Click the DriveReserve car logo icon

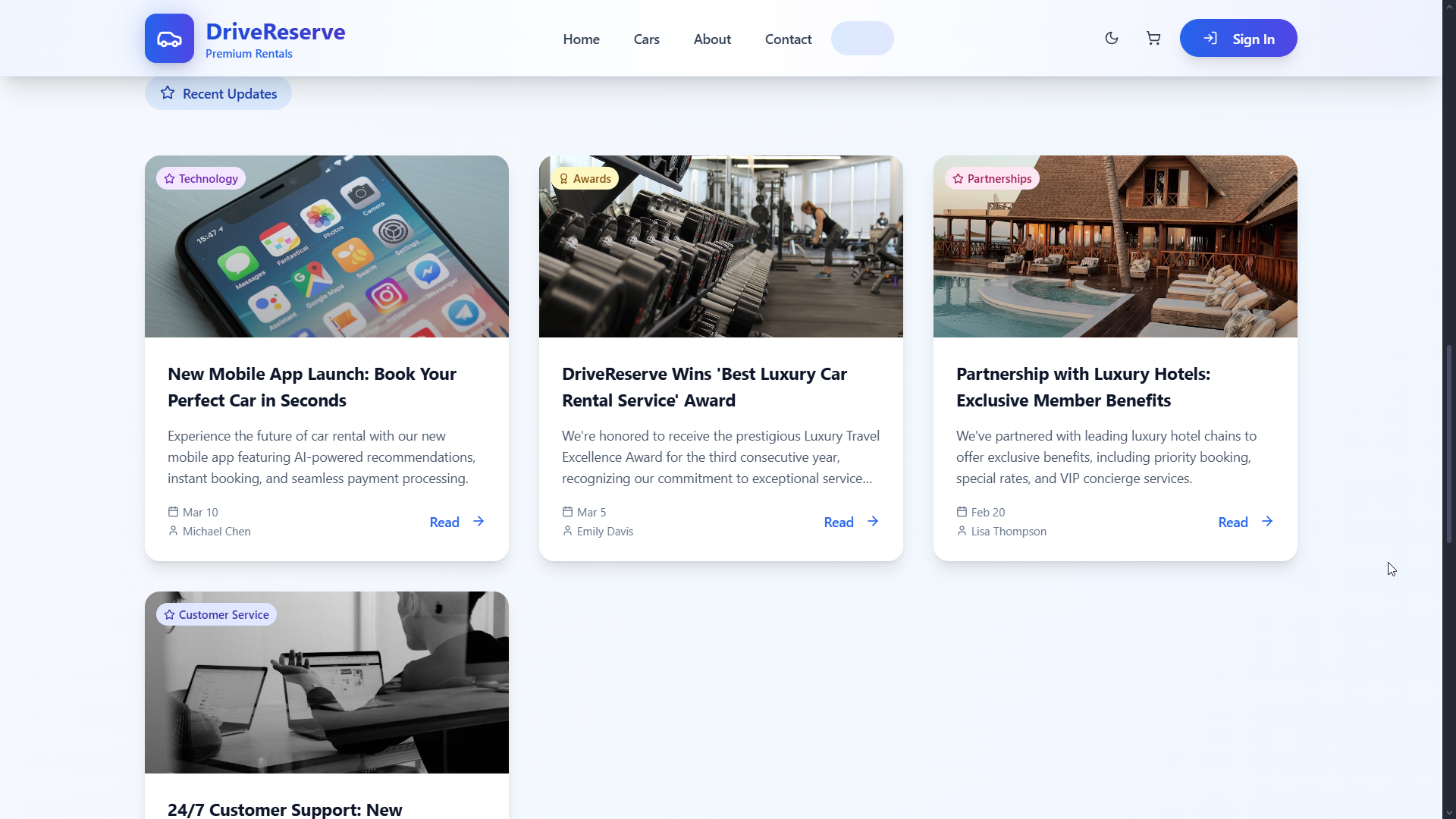[169, 38]
